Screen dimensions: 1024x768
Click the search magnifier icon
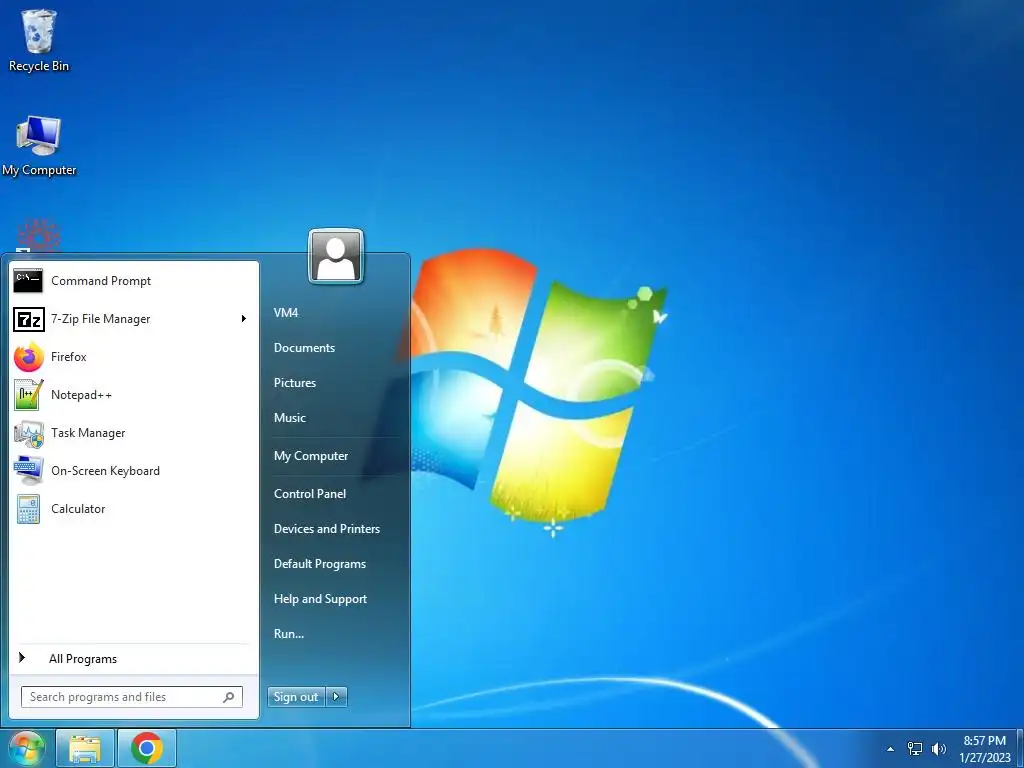tap(229, 697)
